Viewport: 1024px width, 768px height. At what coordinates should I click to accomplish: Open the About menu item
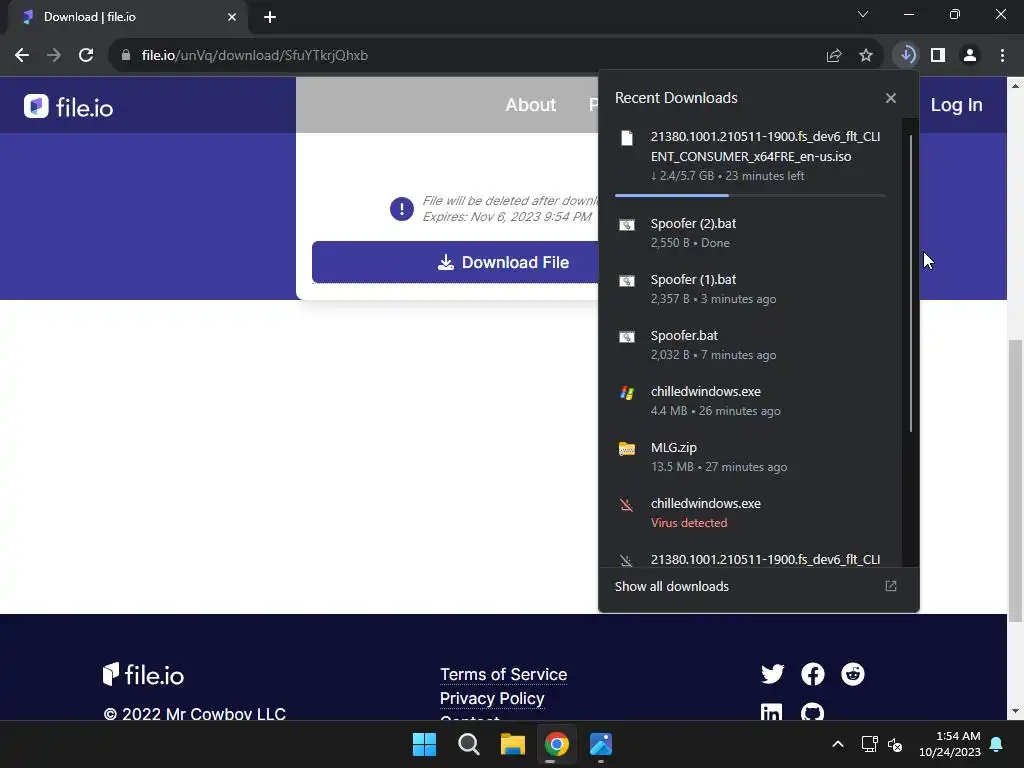530,104
